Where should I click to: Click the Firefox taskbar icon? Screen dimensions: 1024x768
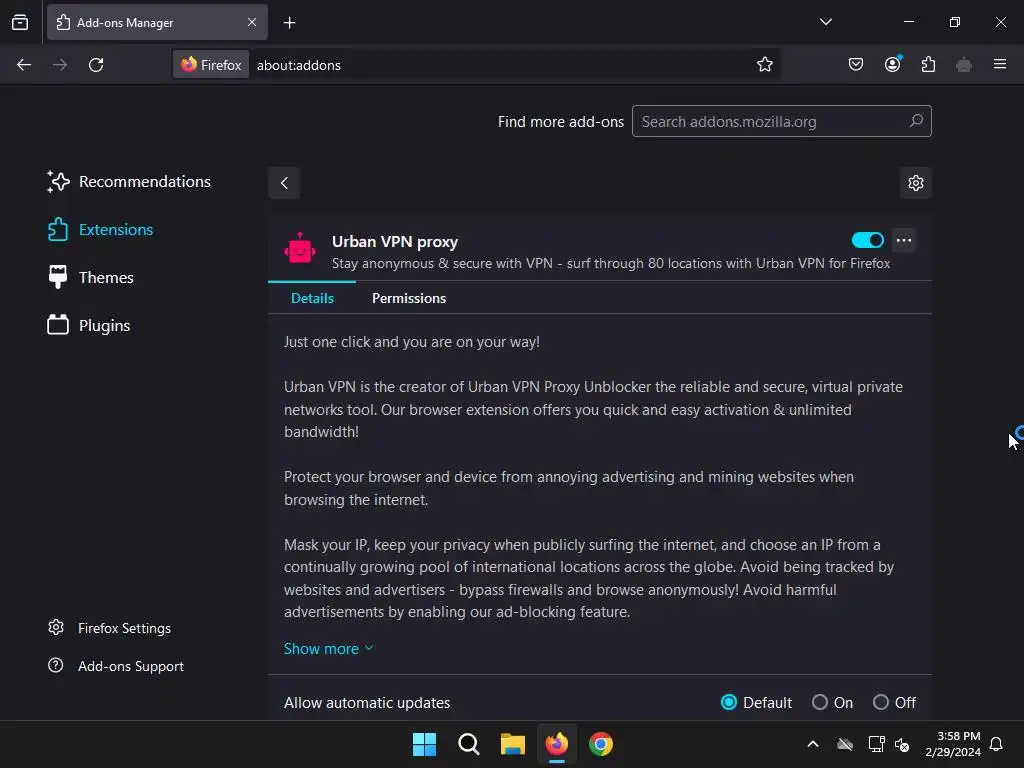(x=556, y=744)
